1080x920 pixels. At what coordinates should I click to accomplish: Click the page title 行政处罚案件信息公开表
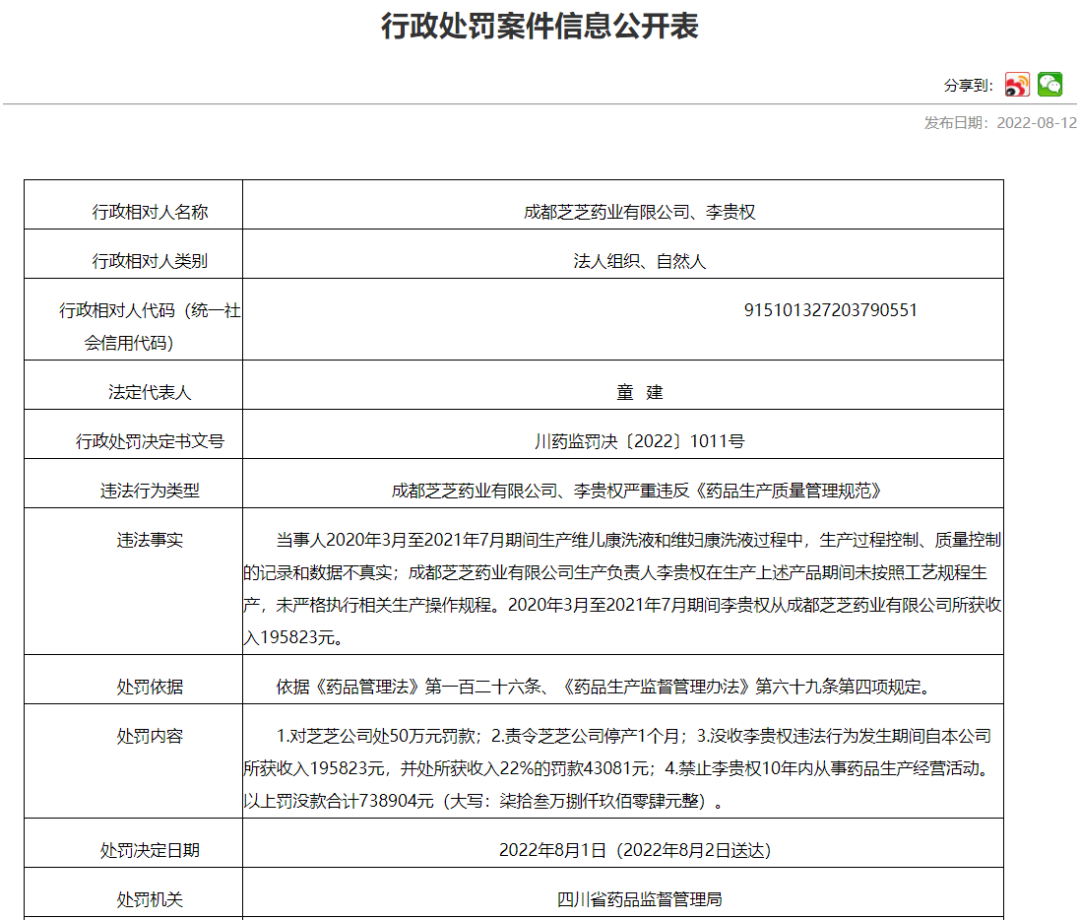(x=539, y=27)
